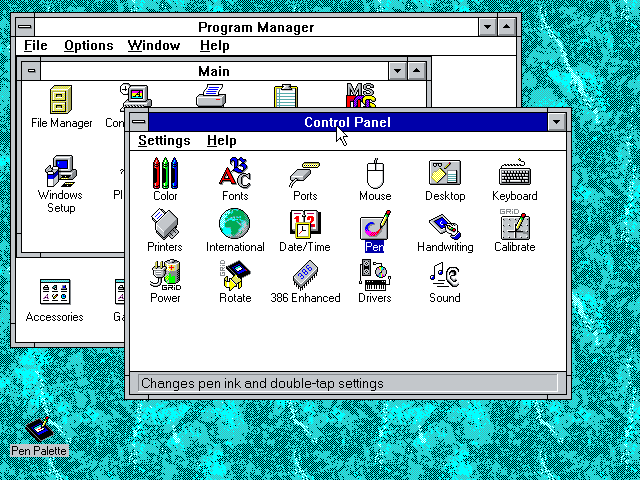Open Program Manager Help menu
This screenshot has height=480, width=640.
tap(215, 45)
